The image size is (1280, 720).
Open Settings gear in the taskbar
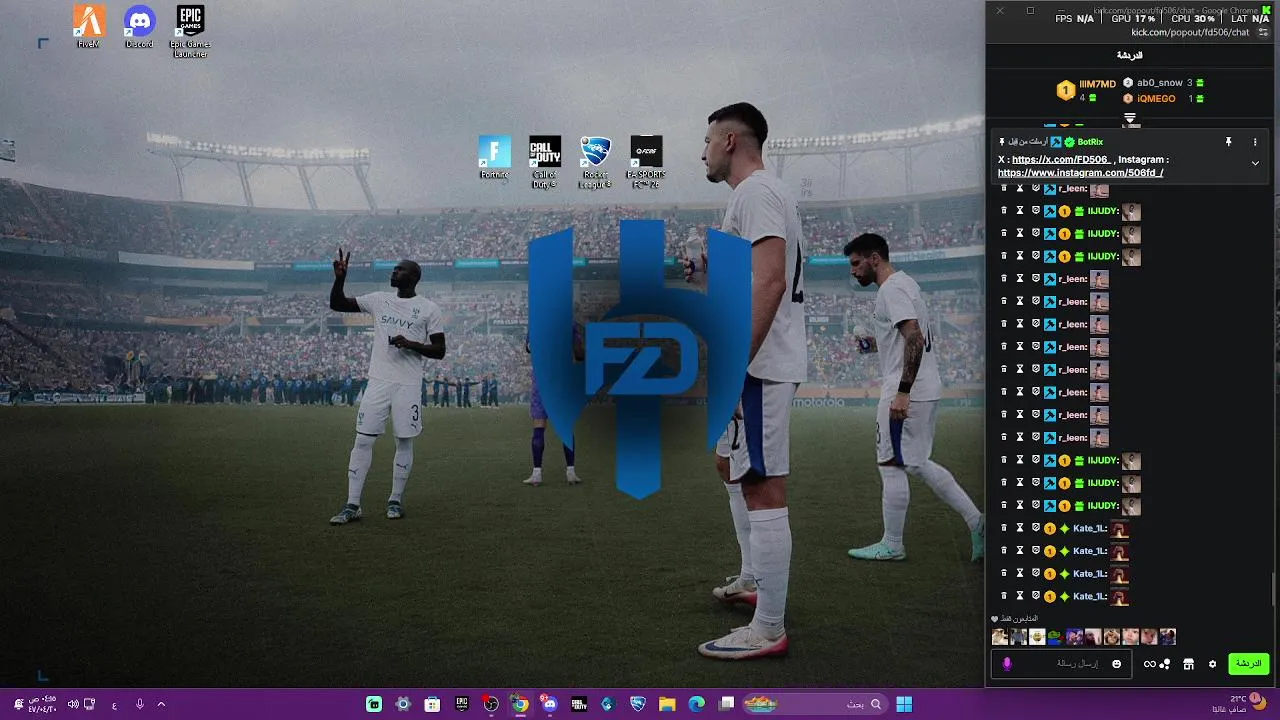(x=403, y=704)
